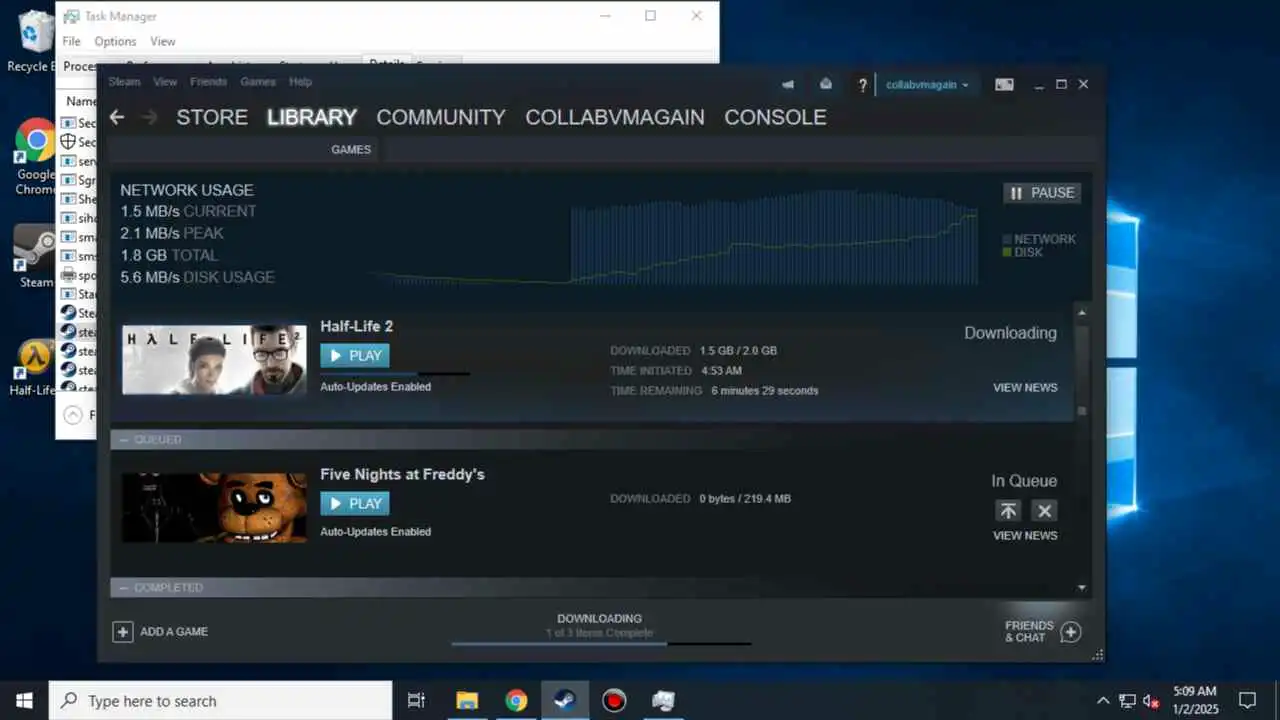This screenshot has width=1280, height=720.
Task: Open Task View on taskbar
Action: pyautogui.click(x=417, y=701)
